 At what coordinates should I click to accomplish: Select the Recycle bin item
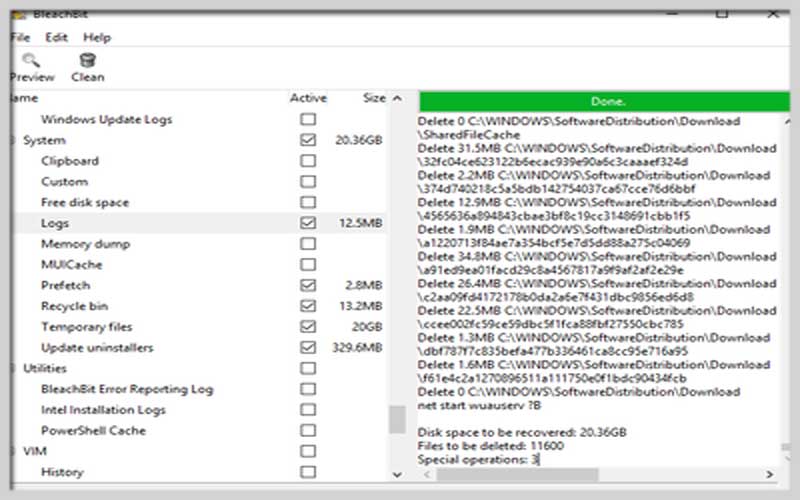coord(74,306)
